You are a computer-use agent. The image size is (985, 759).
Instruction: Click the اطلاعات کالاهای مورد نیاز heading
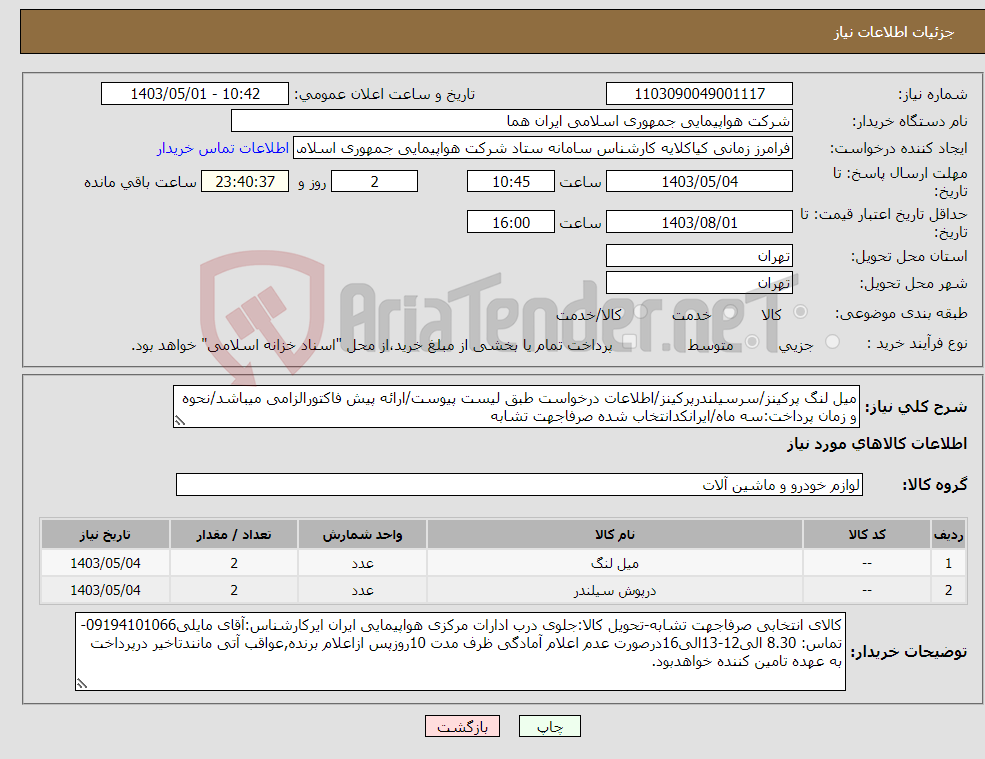tap(877, 444)
